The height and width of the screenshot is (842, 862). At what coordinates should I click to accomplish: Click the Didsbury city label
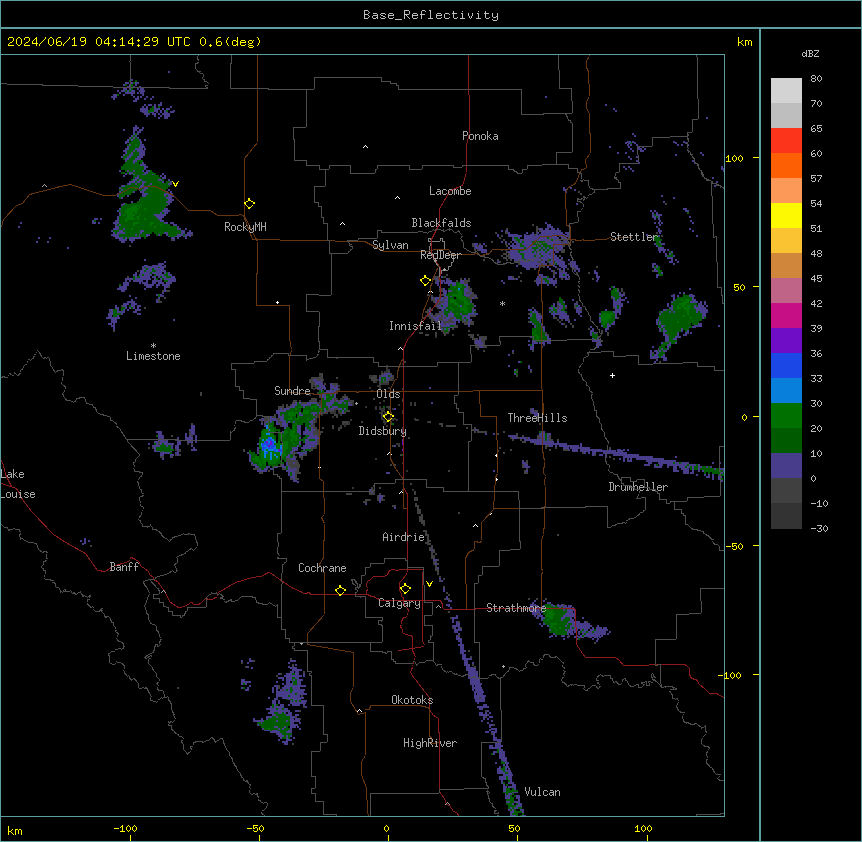383,431
